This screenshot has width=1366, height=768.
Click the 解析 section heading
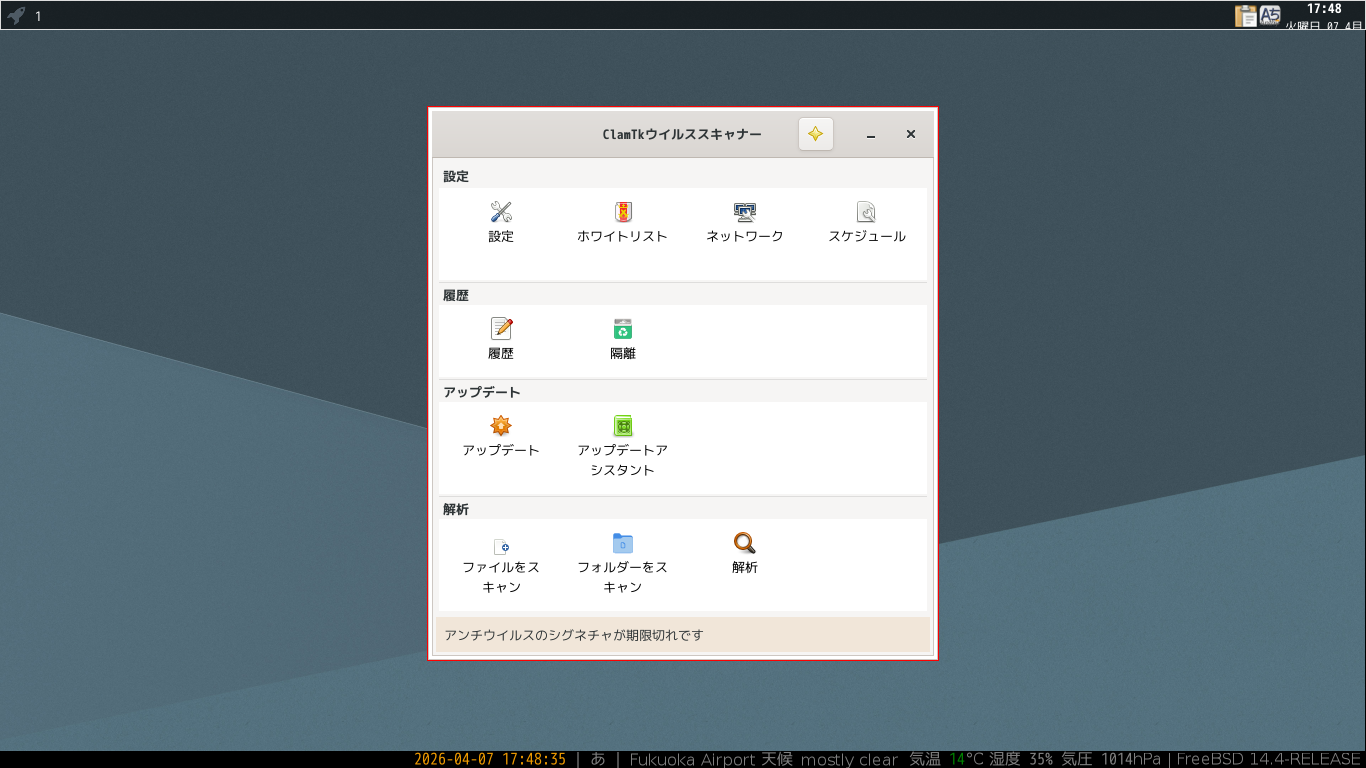[x=456, y=509]
